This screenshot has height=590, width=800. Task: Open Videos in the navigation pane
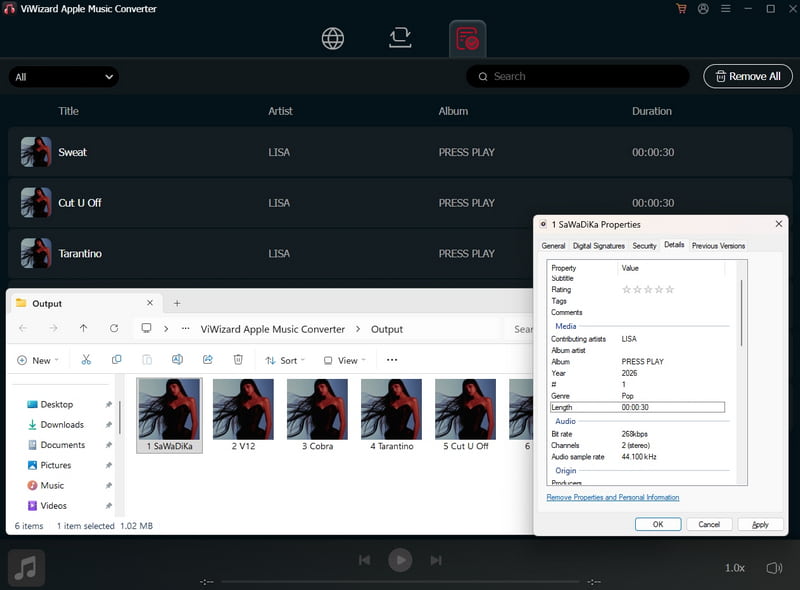(53, 506)
